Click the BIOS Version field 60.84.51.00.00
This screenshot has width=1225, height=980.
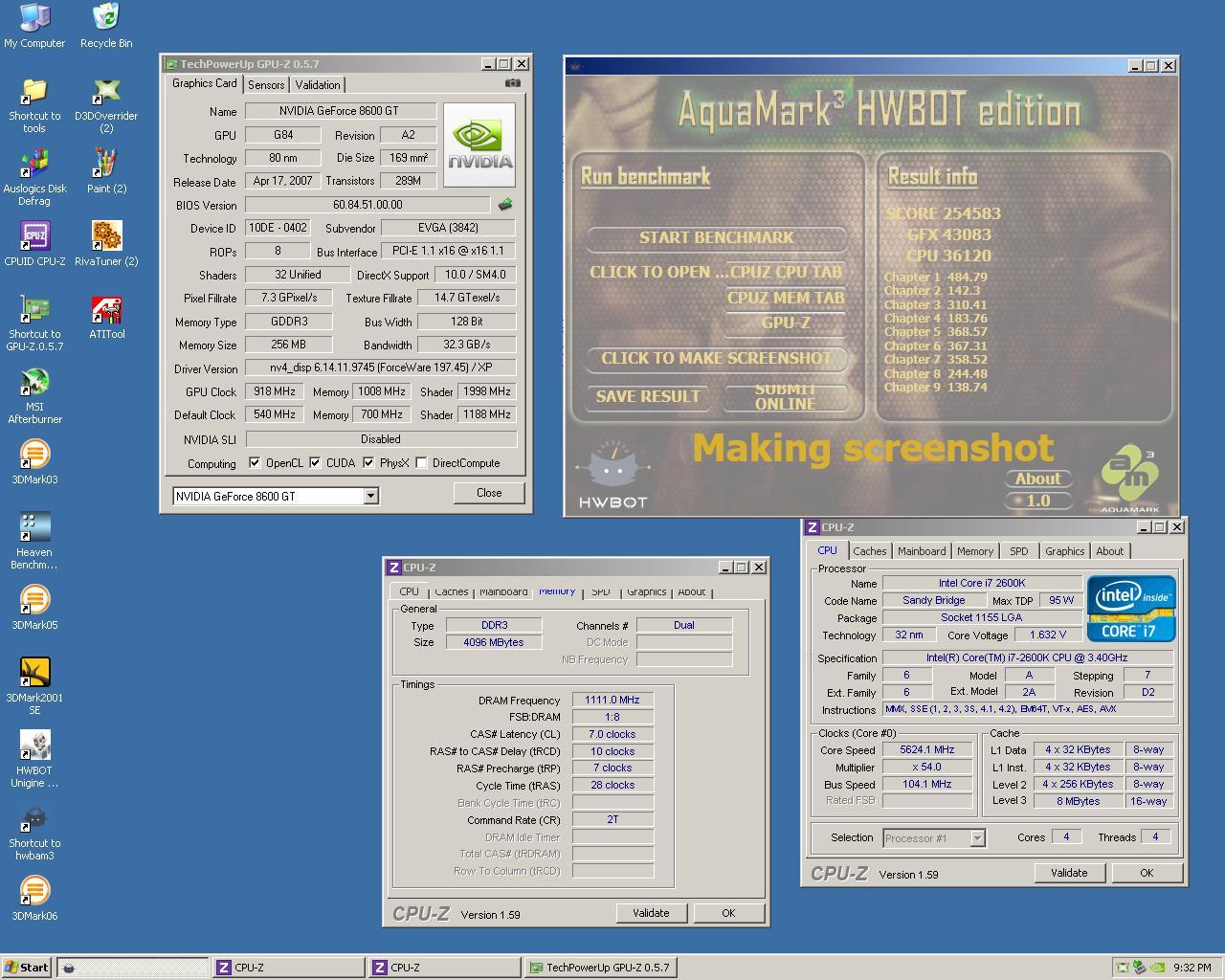pos(367,205)
